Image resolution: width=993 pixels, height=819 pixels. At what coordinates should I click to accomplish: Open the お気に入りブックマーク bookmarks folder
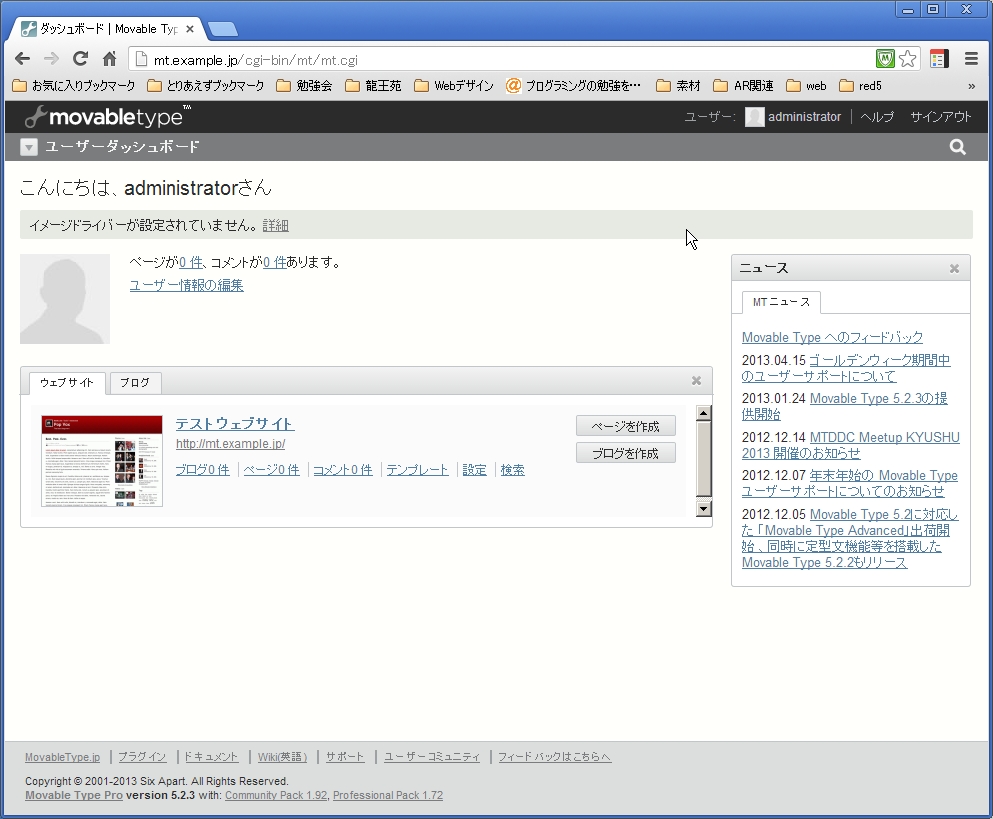(74, 86)
